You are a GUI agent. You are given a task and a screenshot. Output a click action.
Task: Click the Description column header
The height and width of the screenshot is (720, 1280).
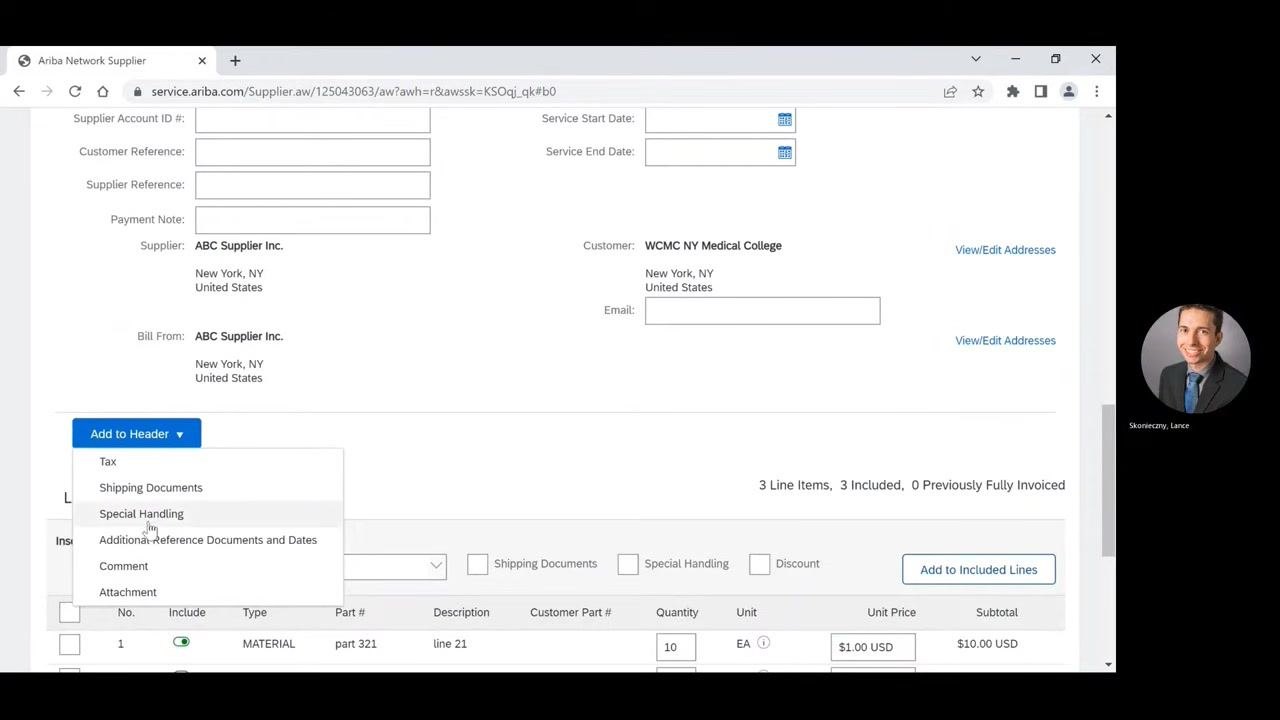point(461,612)
